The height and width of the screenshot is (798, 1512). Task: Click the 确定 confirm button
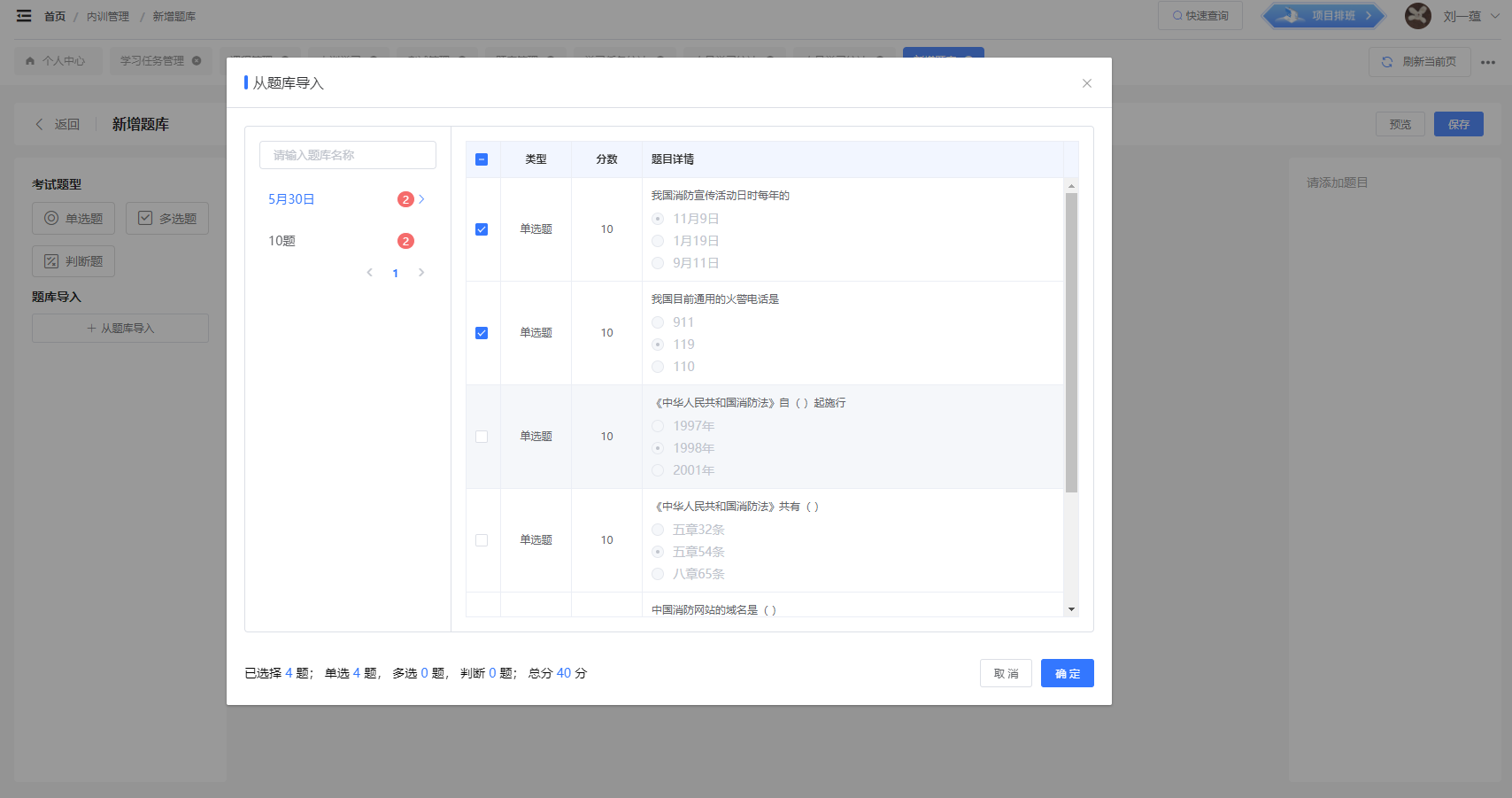(x=1067, y=673)
